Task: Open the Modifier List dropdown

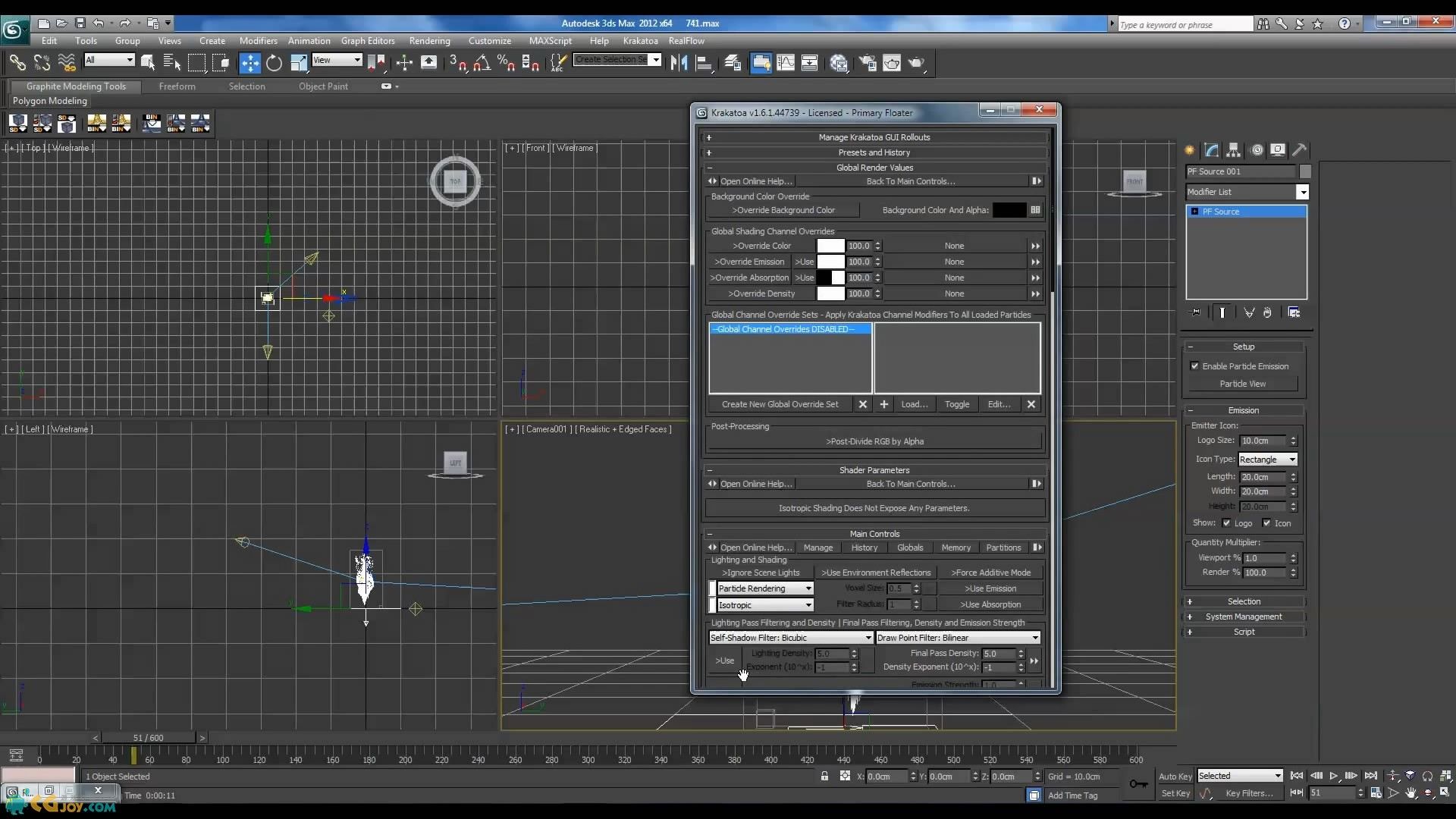Action: click(1247, 192)
